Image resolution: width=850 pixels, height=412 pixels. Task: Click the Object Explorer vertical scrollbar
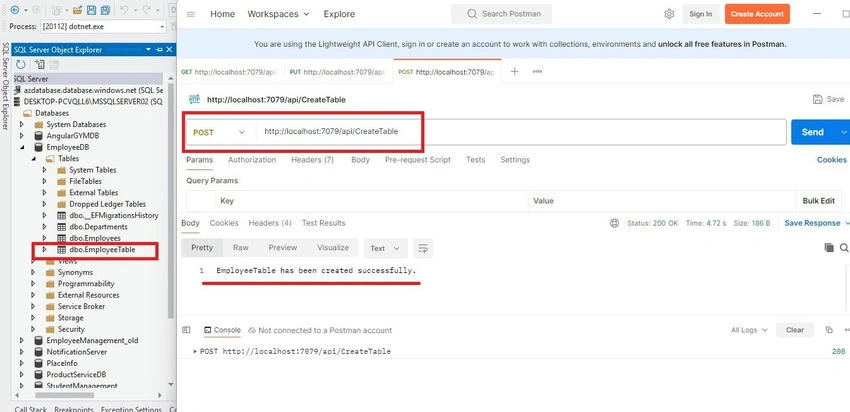pos(171,201)
